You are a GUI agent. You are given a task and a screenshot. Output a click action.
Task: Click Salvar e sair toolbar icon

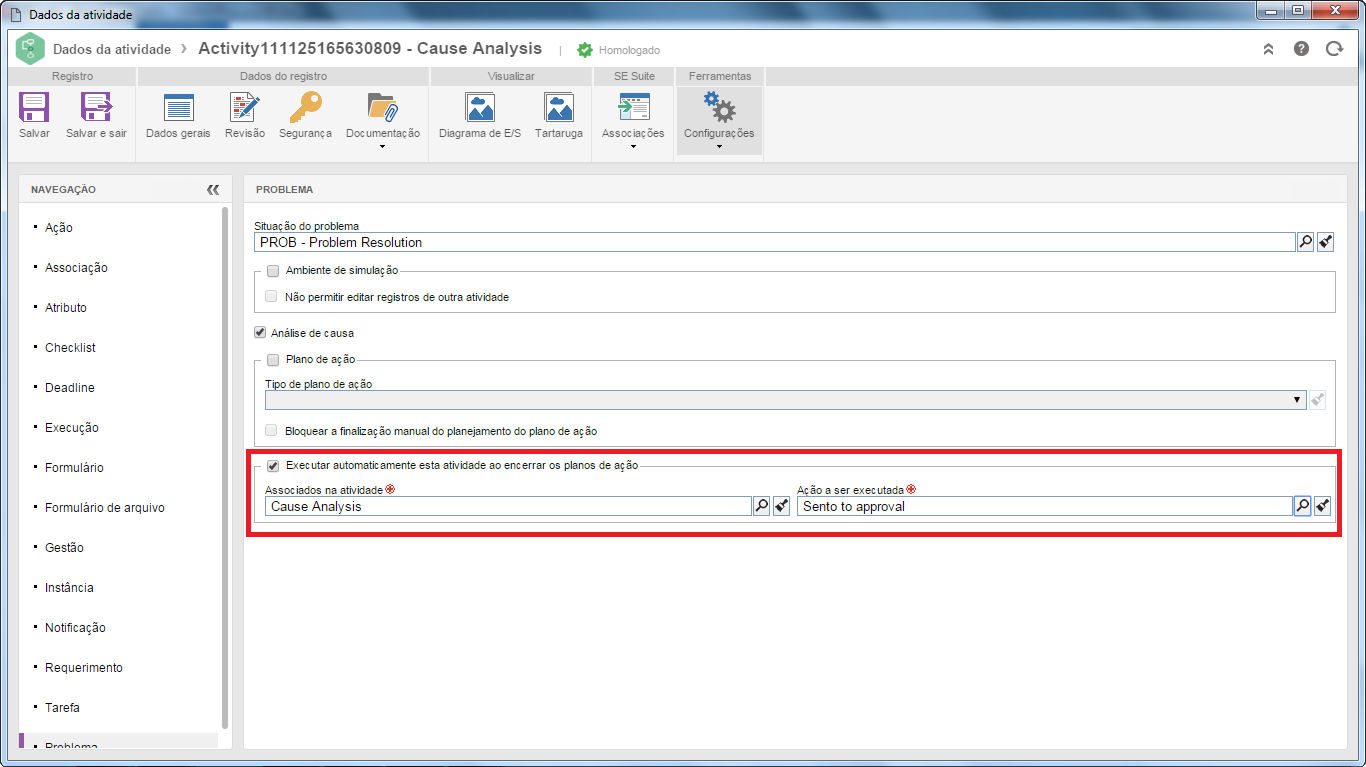[x=96, y=107]
